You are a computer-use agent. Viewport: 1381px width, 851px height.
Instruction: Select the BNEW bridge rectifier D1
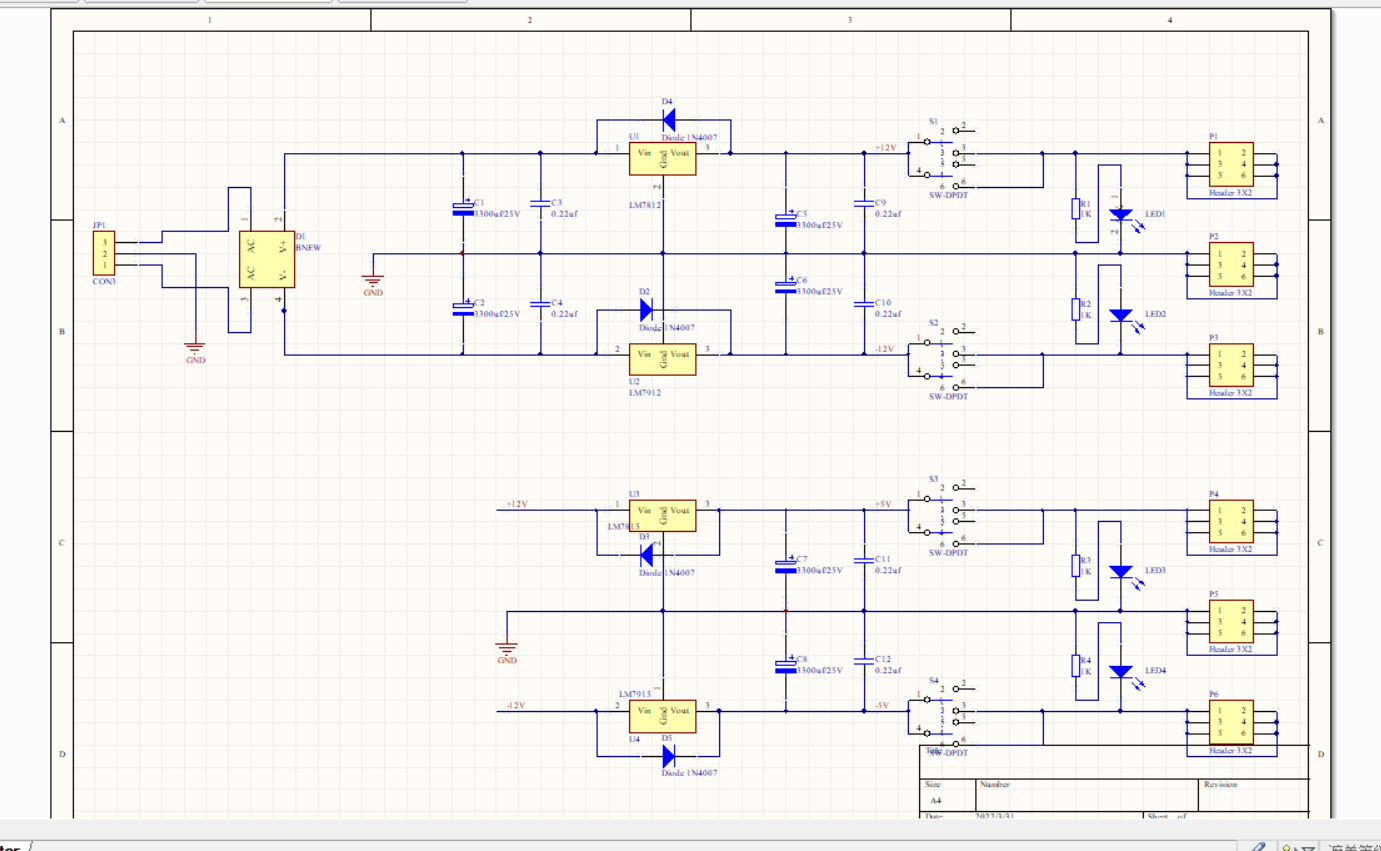(x=266, y=258)
